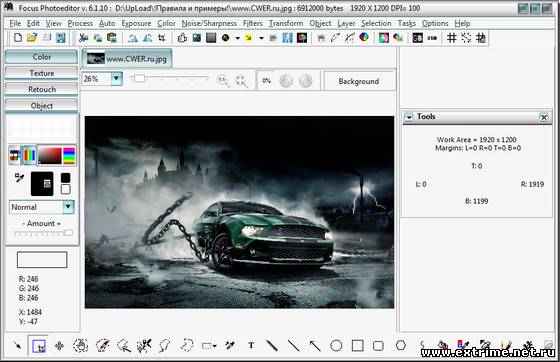
Task: Select the rainbow stripes color mode
Action: tap(29, 156)
